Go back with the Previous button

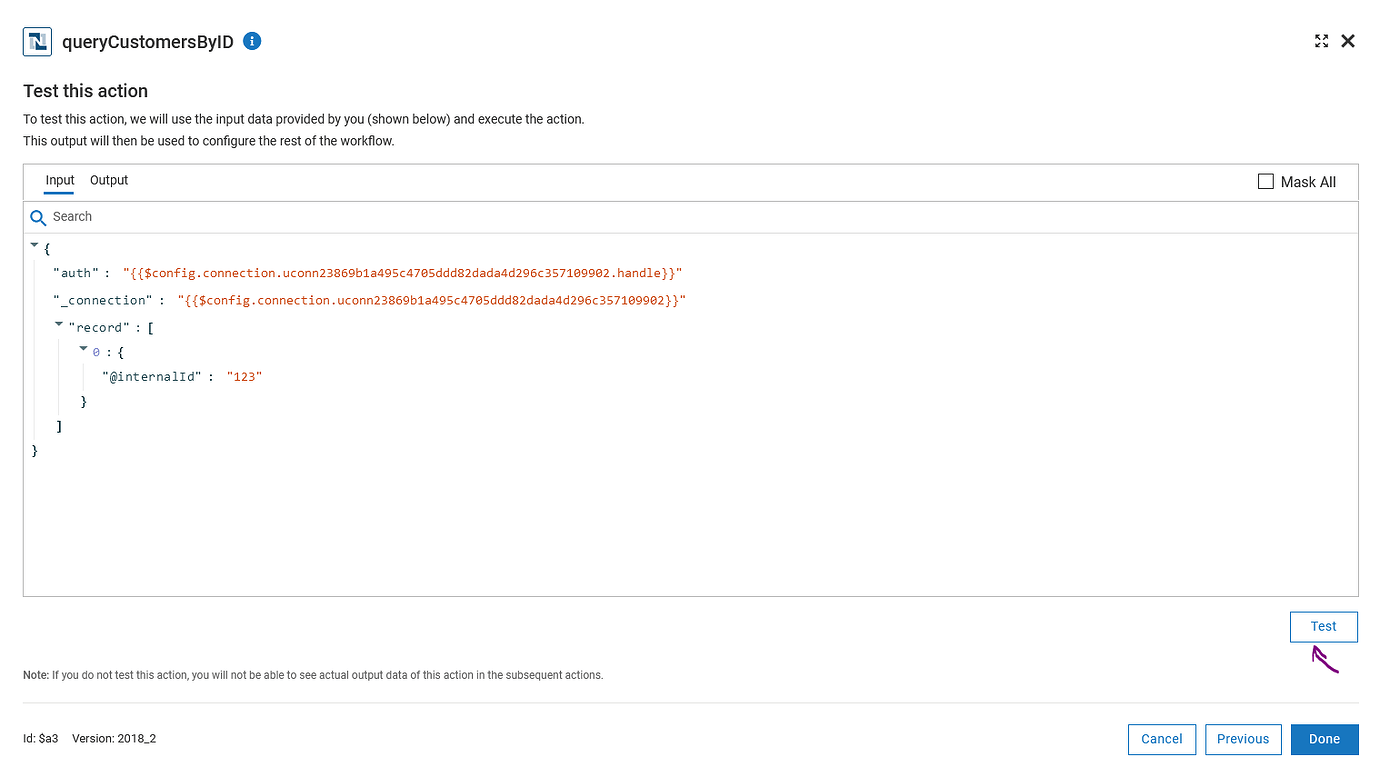click(x=1243, y=739)
